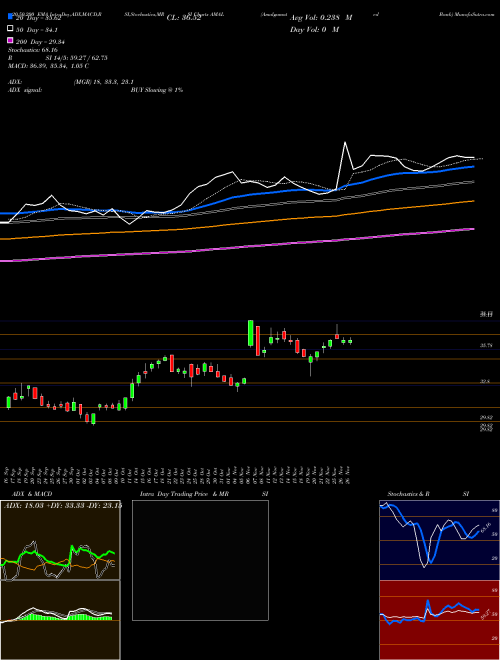Open the ADX indicator chart panel
The width and height of the screenshot is (500, 660).
60,540
